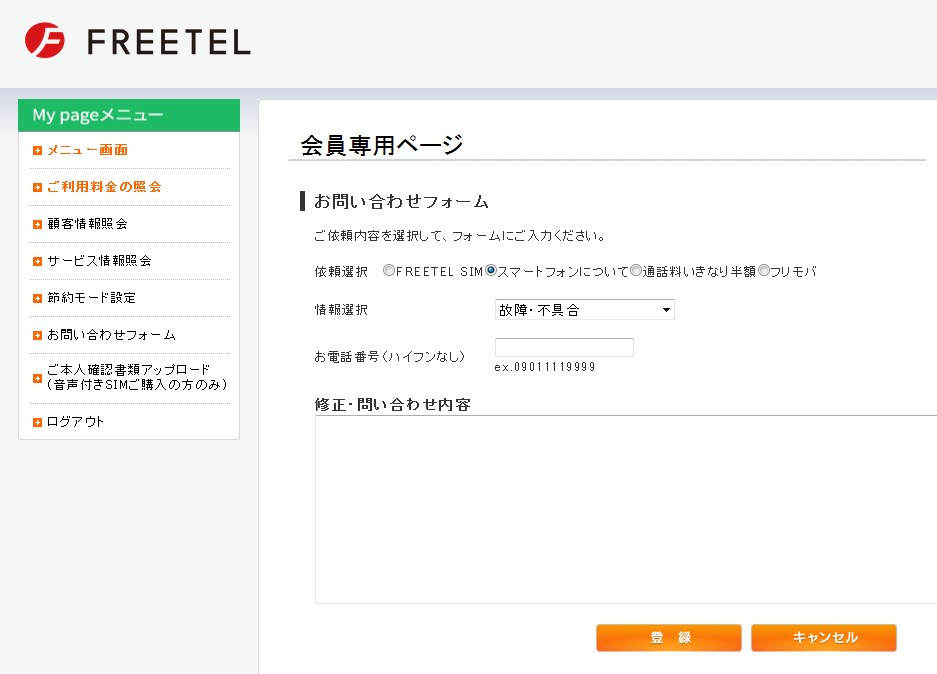Open the 情報選択 dropdown showing 故障・不具合

tap(584, 310)
